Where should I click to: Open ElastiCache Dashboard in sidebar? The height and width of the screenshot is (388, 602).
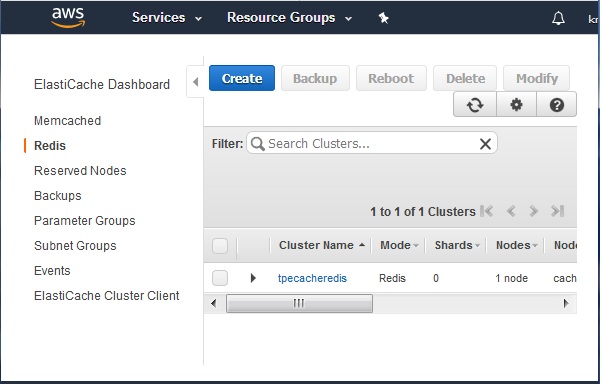click(102, 84)
